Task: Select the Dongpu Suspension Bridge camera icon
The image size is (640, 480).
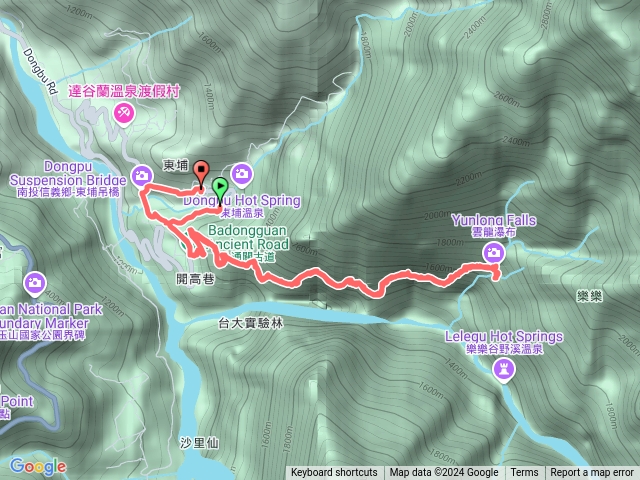Action: point(142,176)
